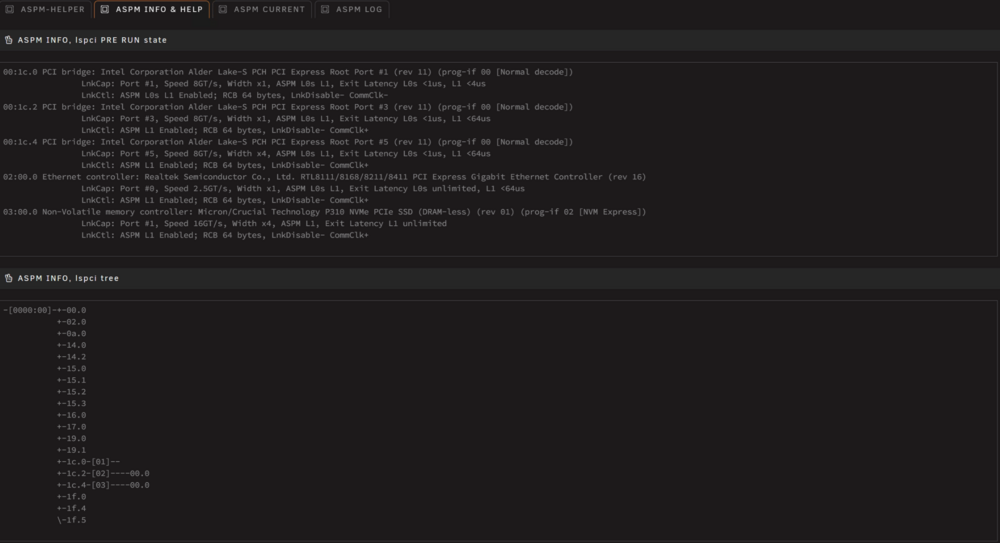Viewport: 1000px width, 543px height.
Task: Click tree row +-1f.0
Action: click(x=71, y=497)
